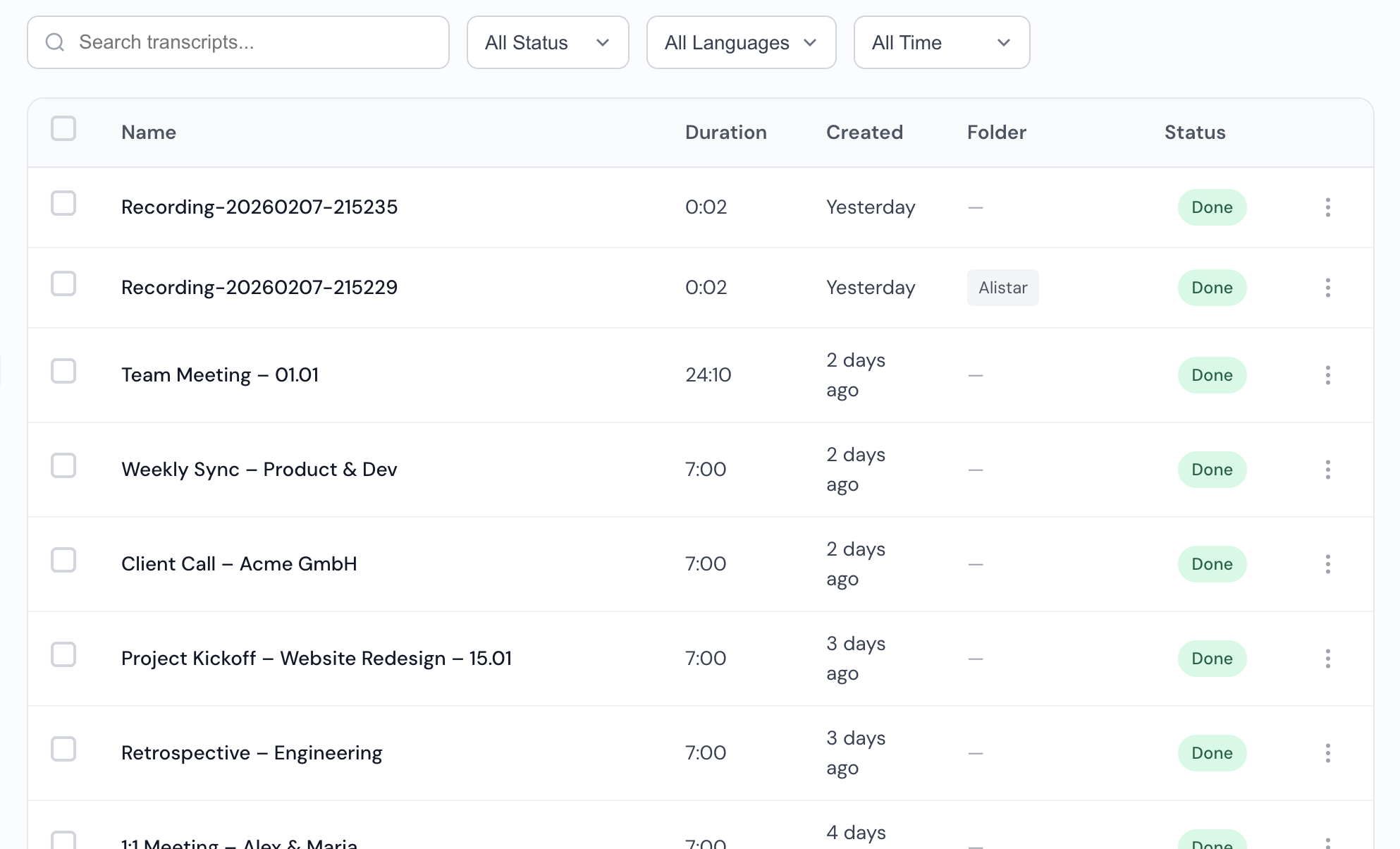Open the actions menu for Retrospective – Engineering
The image size is (1400, 849).
point(1328,752)
